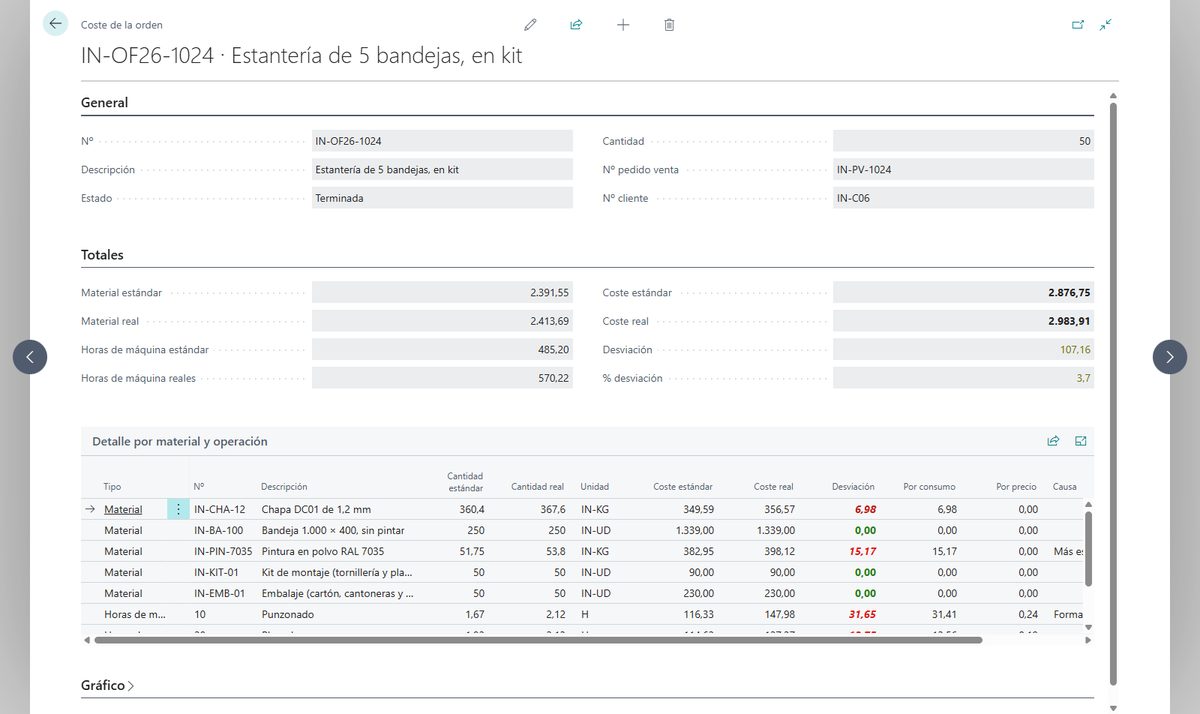Click the edit pencil icon

530,24
